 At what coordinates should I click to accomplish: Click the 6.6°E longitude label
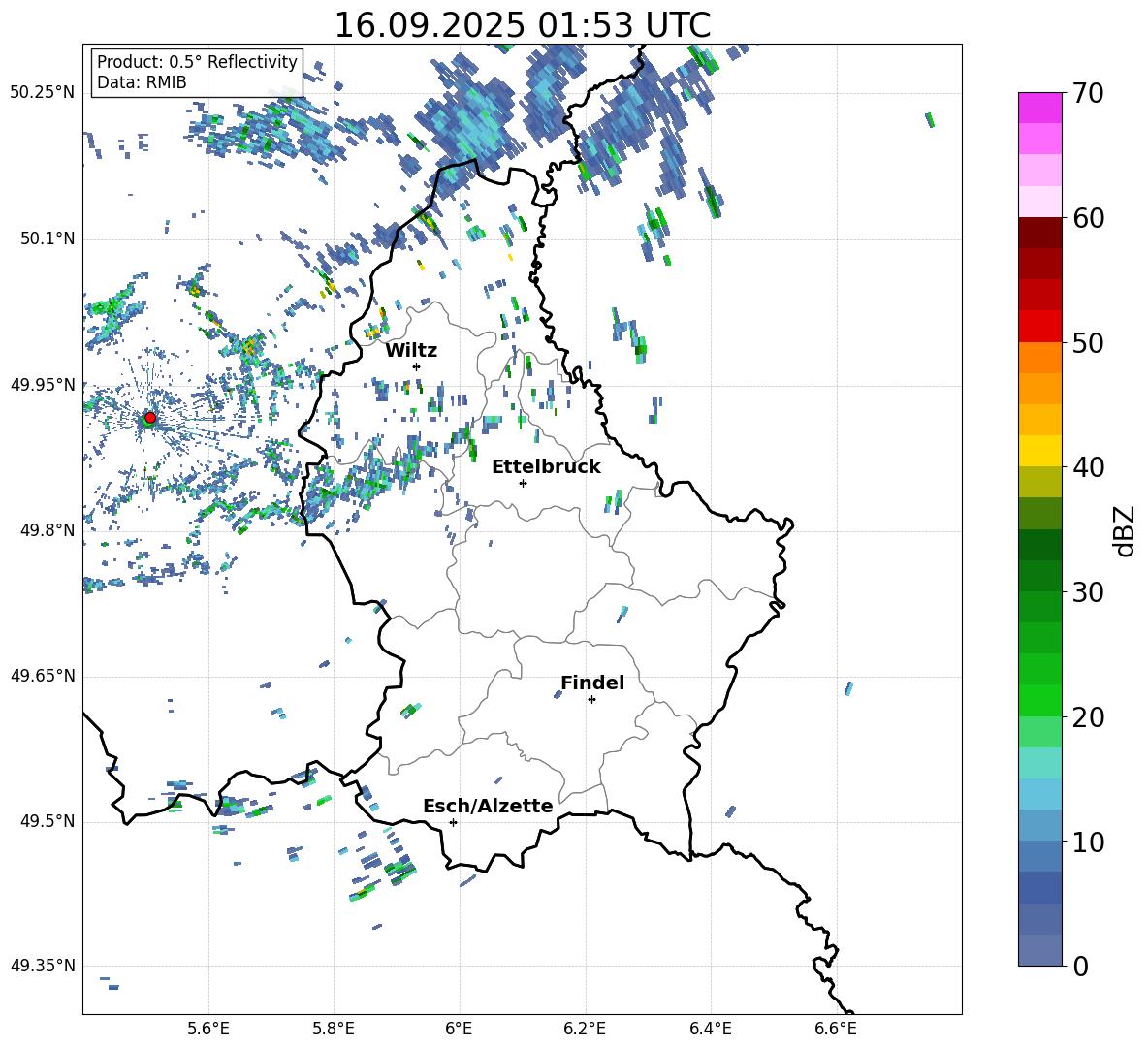[836, 1029]
